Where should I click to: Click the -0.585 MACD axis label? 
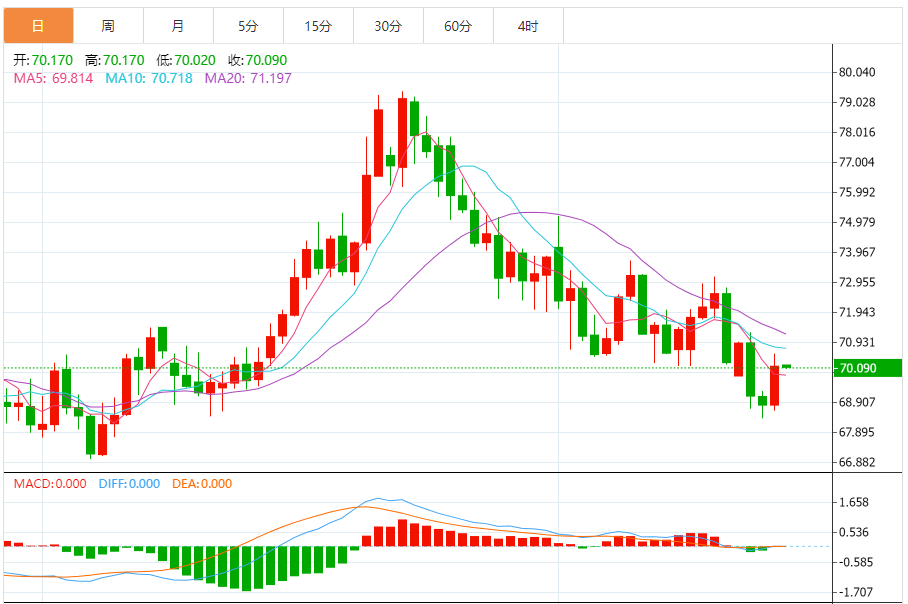coord(855,562)
